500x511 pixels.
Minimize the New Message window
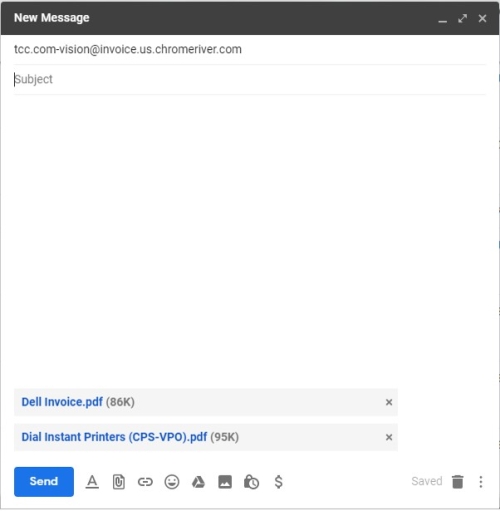coord(443,19)
